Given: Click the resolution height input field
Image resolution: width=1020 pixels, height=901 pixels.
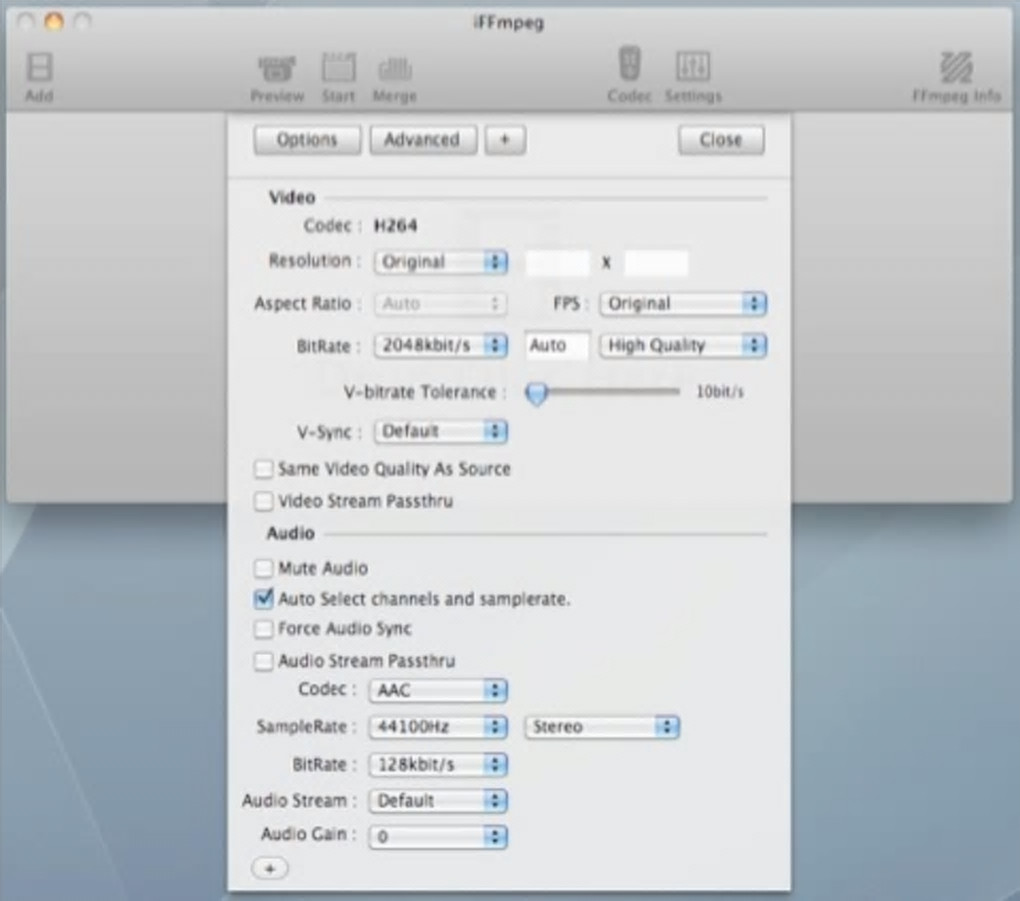Looking at the screenshot, I should [656, 263].
